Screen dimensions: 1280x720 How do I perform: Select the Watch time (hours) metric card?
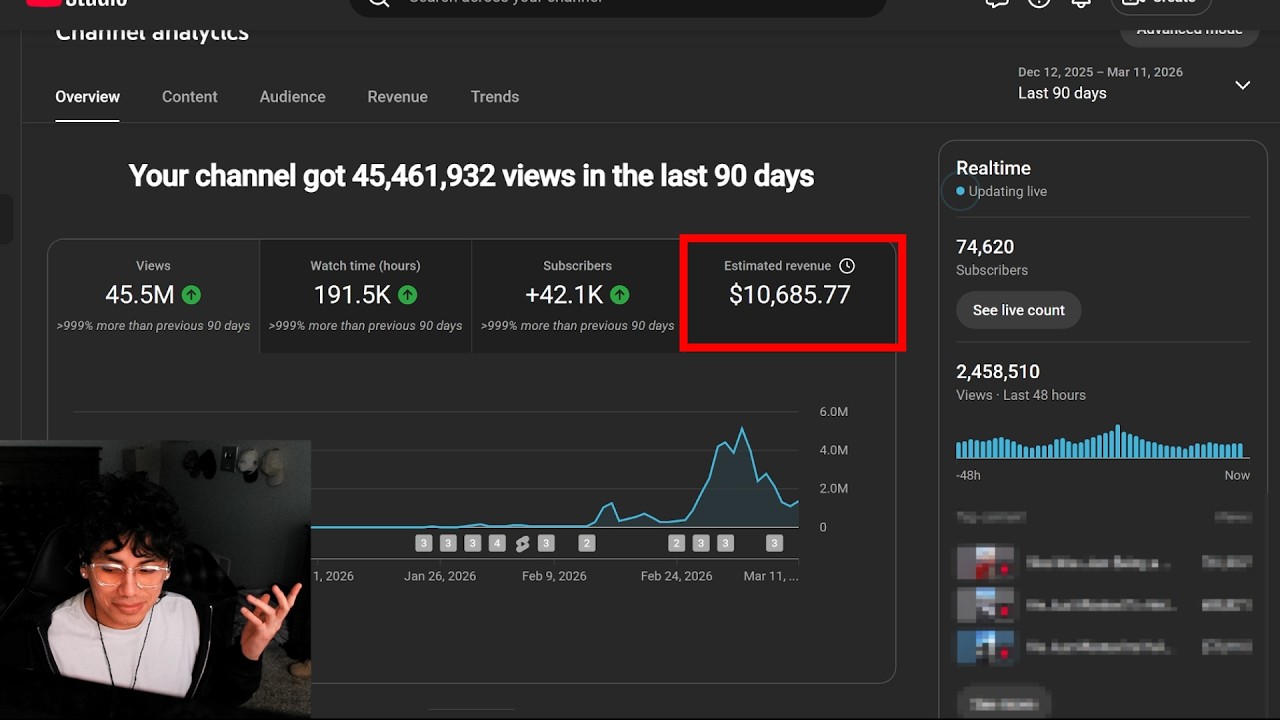(x=365, y=296)
